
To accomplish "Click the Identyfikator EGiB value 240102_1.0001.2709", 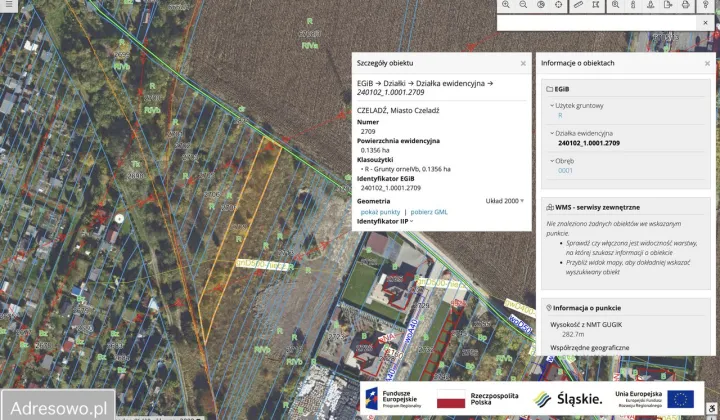I will click(390, 188).
